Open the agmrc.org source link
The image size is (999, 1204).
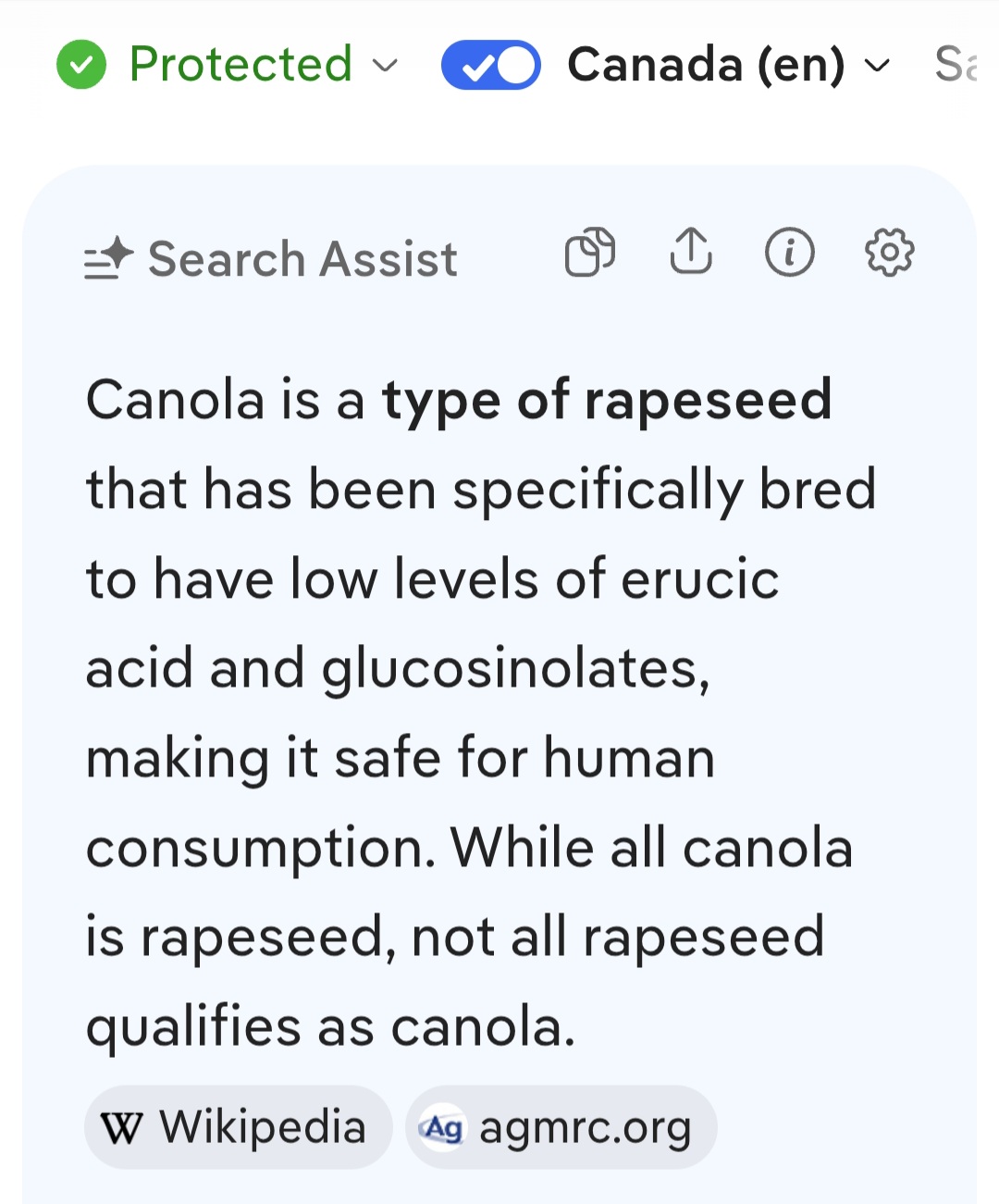(x=561, y=1127)
